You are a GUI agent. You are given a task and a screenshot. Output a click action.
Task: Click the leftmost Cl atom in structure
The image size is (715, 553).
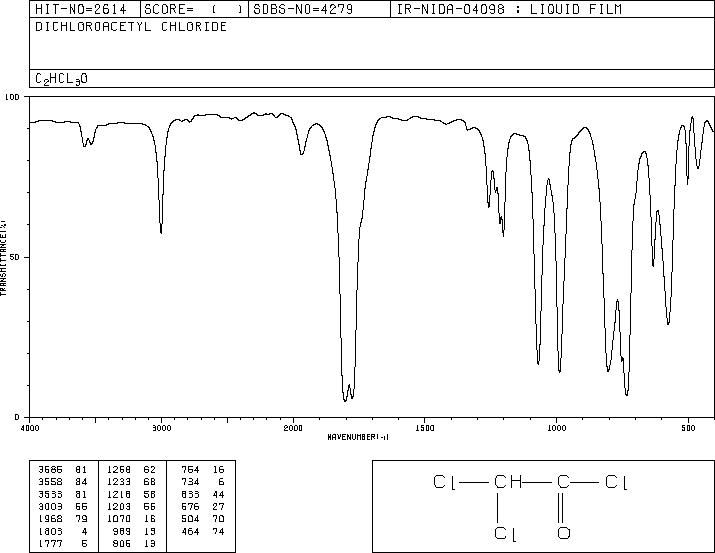pyautogui.click(x=444, y=482)
